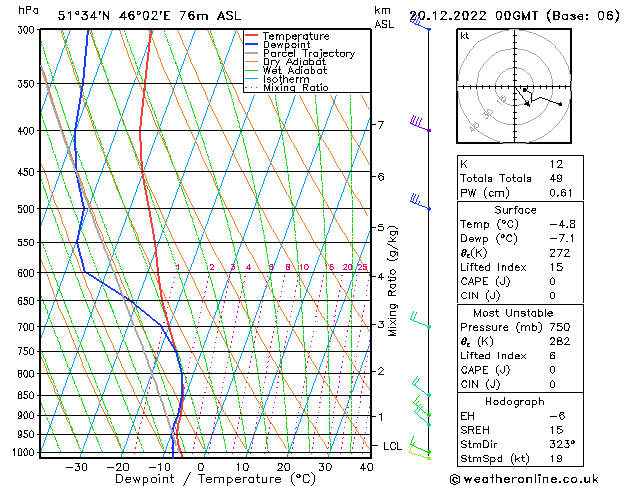Click the kt unit label in hodograph
Image resolution: width=629 pixels, height=486 pixels.
click(x=465, y=36)
